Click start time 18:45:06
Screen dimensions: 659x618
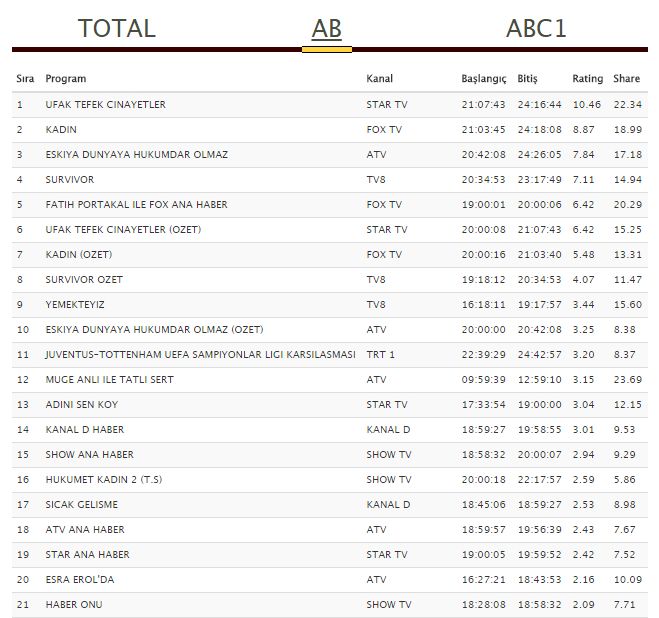(x=484, y=505)
